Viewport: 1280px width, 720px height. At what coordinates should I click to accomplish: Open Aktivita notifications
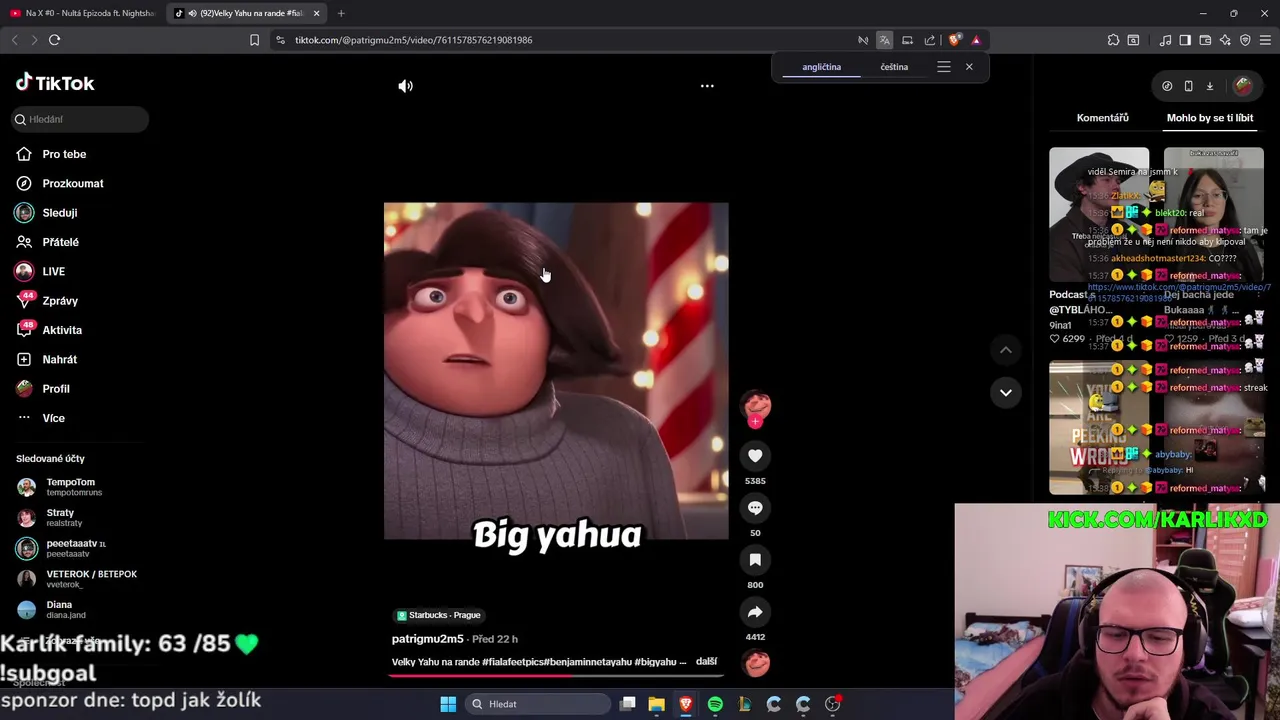(62, 330)
